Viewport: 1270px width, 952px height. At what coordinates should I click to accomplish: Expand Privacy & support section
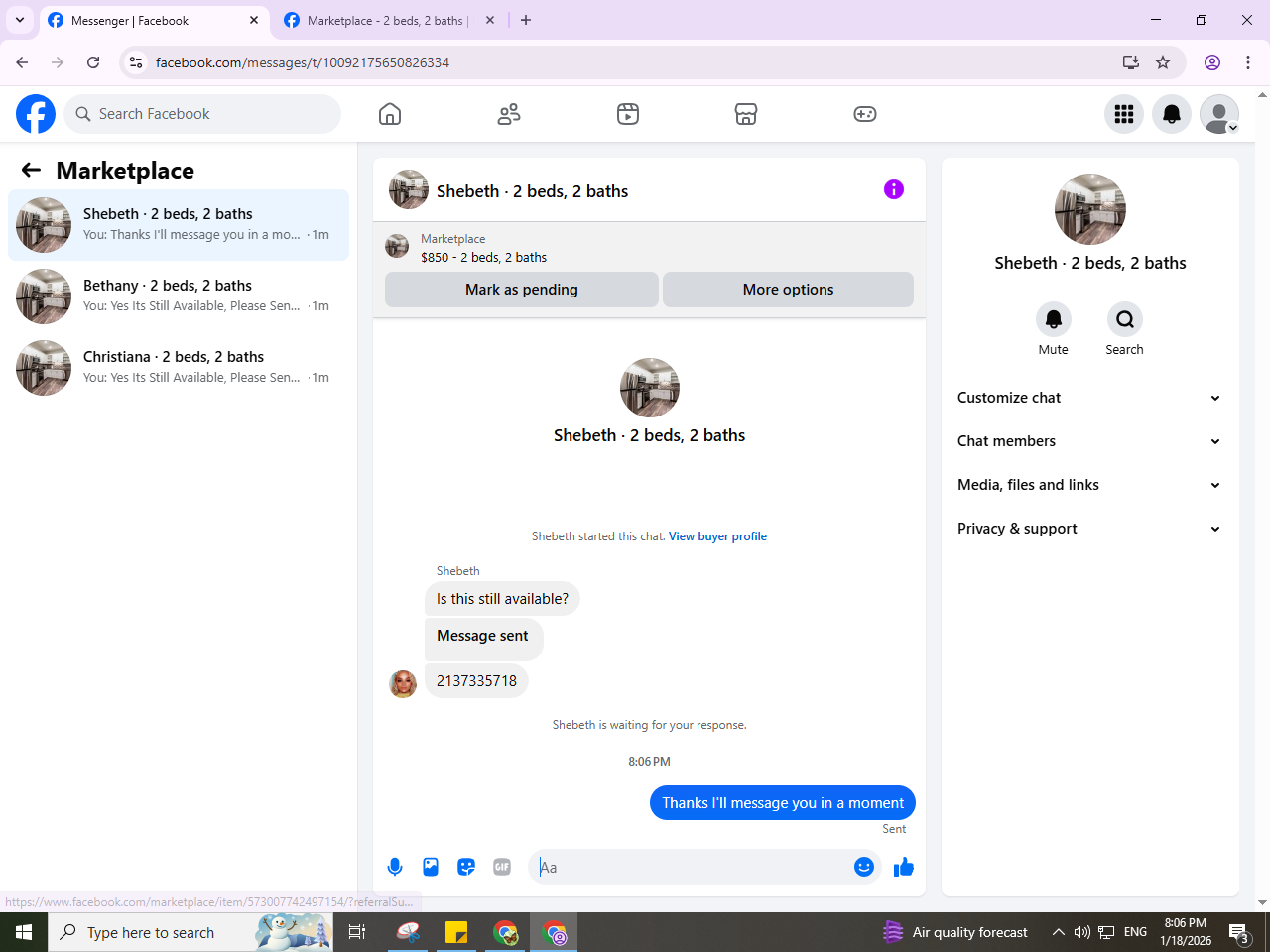click(x=1089, y=529)
